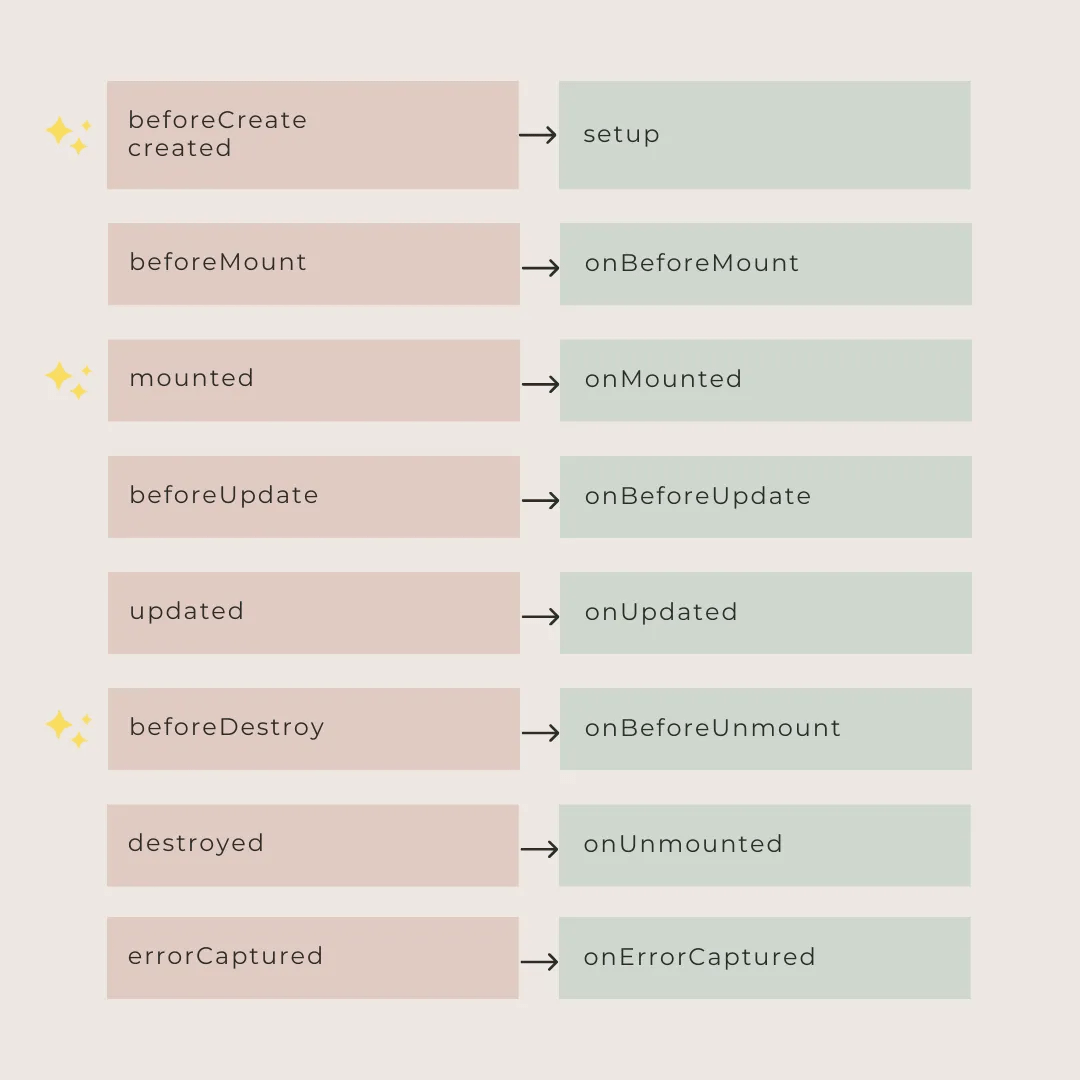
Task: Click the destroyed box
Action: (x=313, y=845)
